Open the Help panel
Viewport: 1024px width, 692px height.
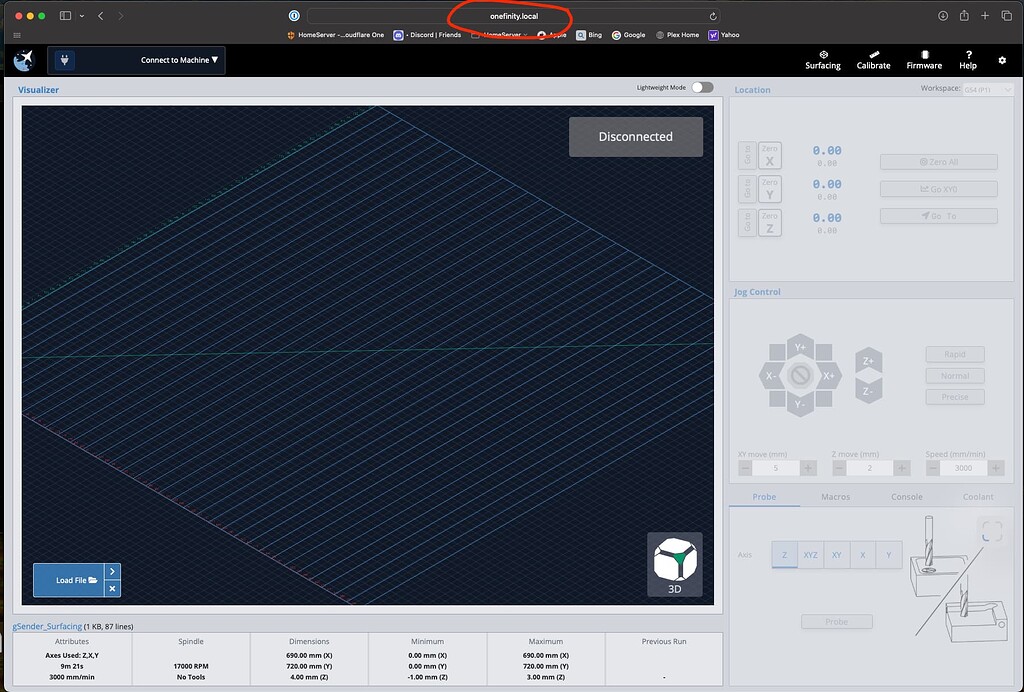click(x=967, y=60)
